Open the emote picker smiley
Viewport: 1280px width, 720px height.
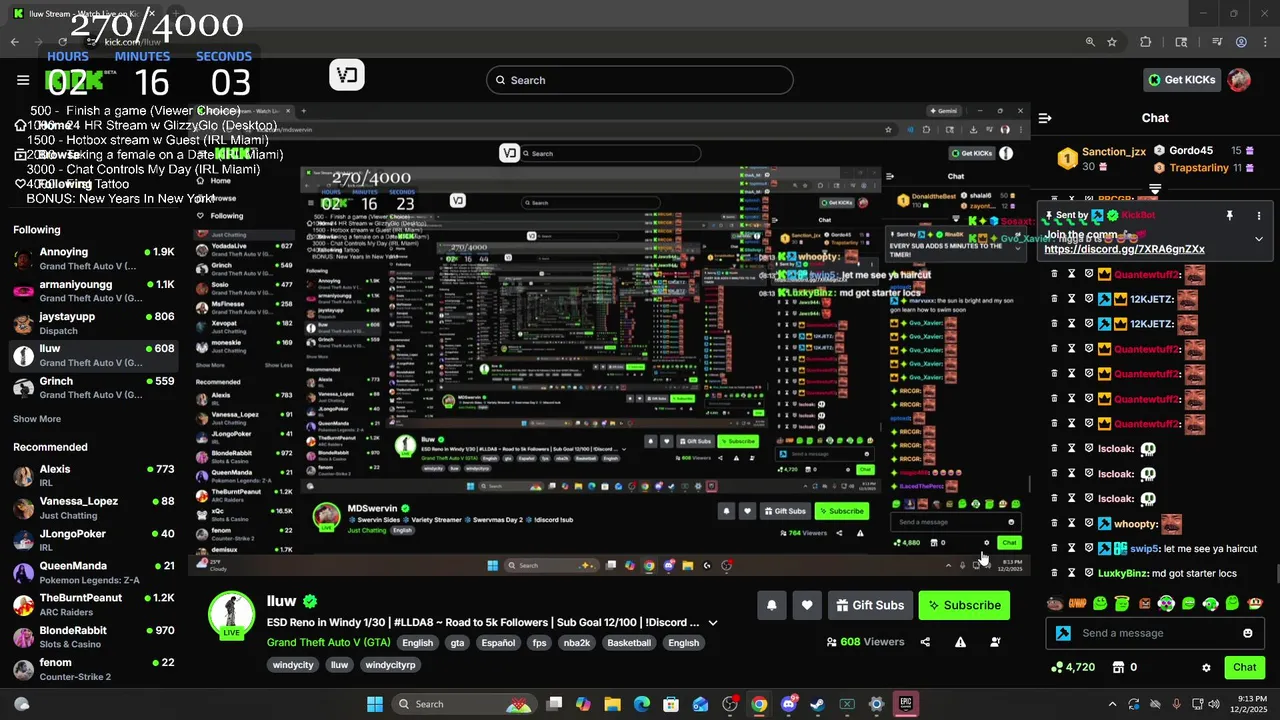1248,633
